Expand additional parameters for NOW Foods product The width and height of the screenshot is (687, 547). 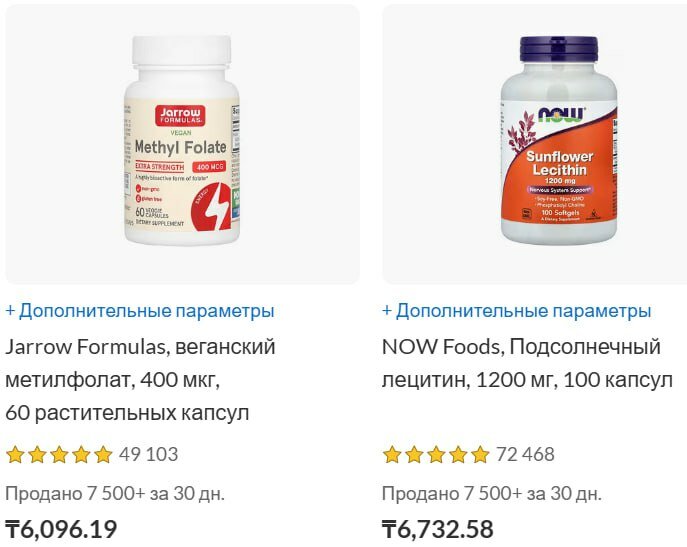[x=517, y=311]
